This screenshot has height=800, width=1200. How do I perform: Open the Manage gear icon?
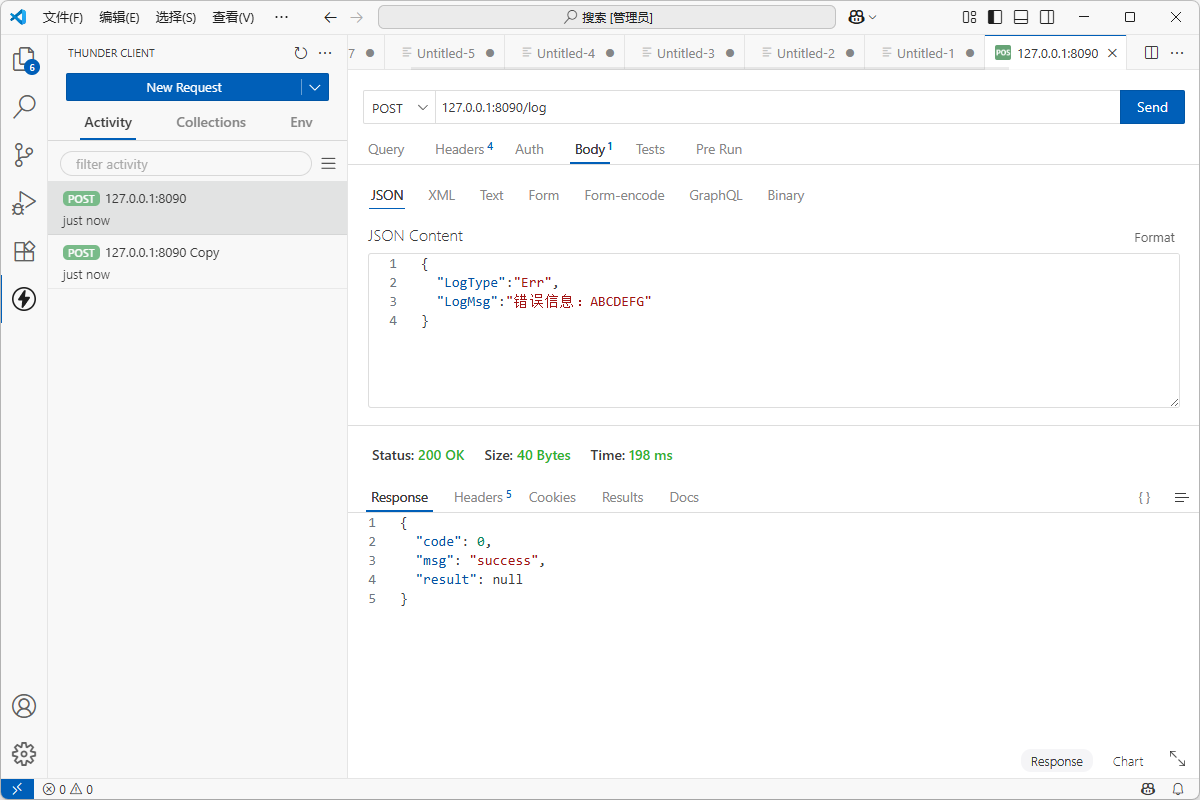pos(24,754)
